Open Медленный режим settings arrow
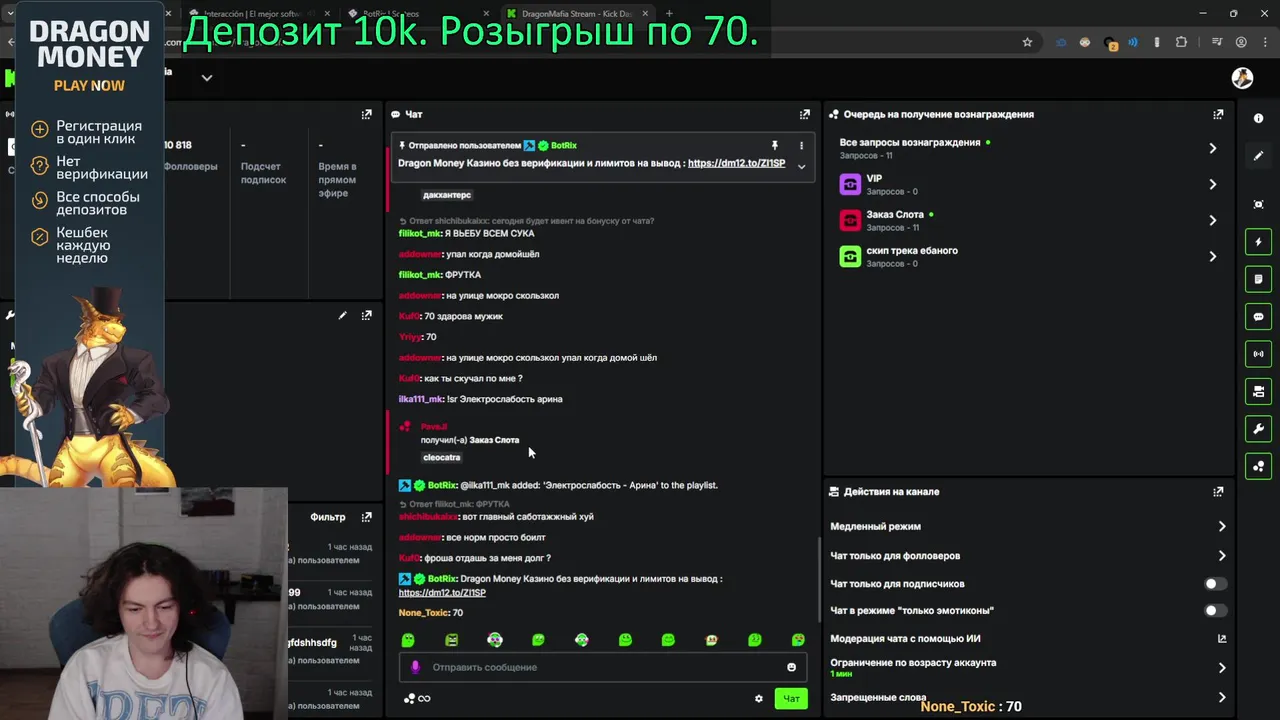The image size is (1280, 720). pos(1221,526)
